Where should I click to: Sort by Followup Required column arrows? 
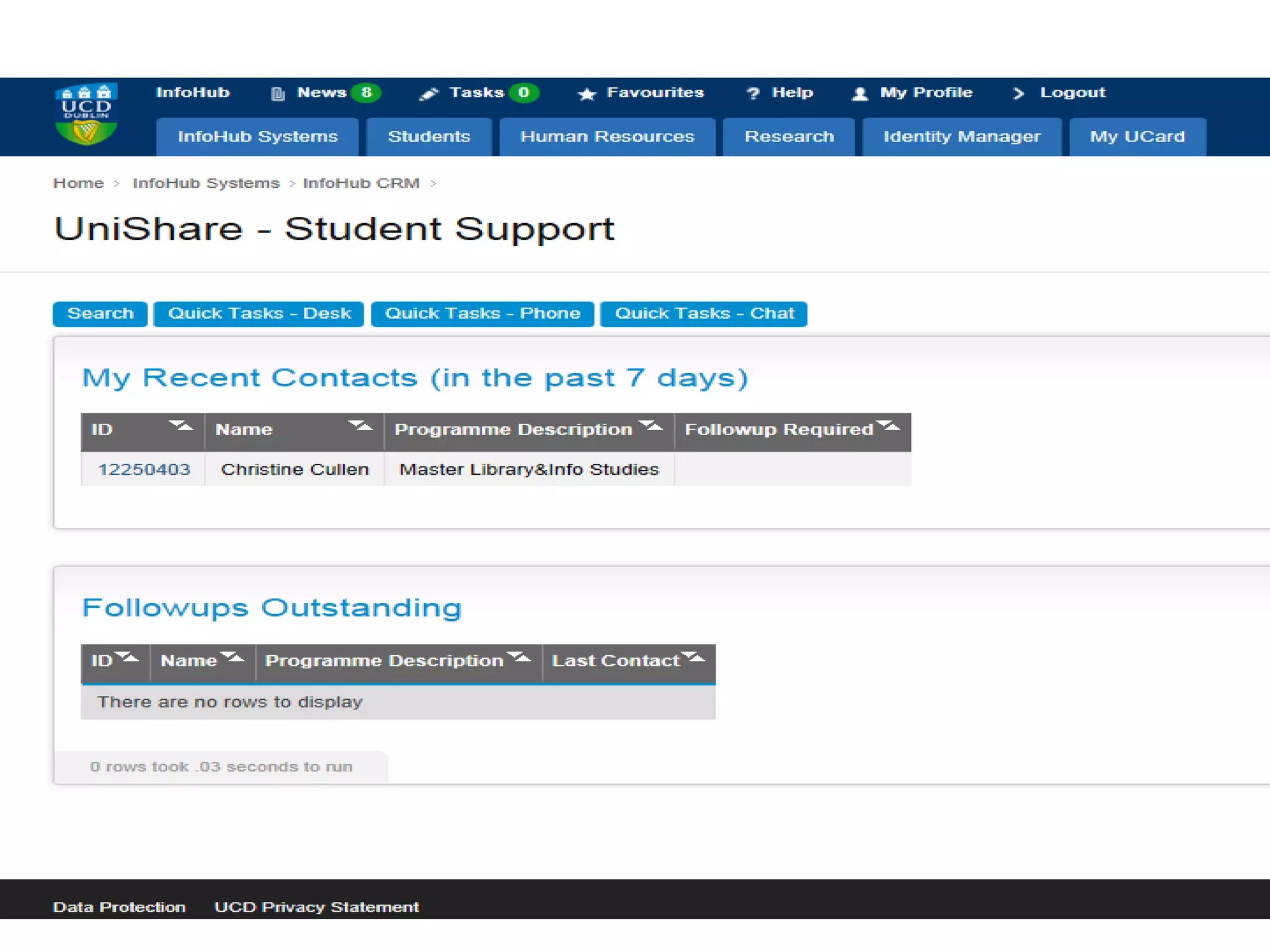[x=888, y=426]
